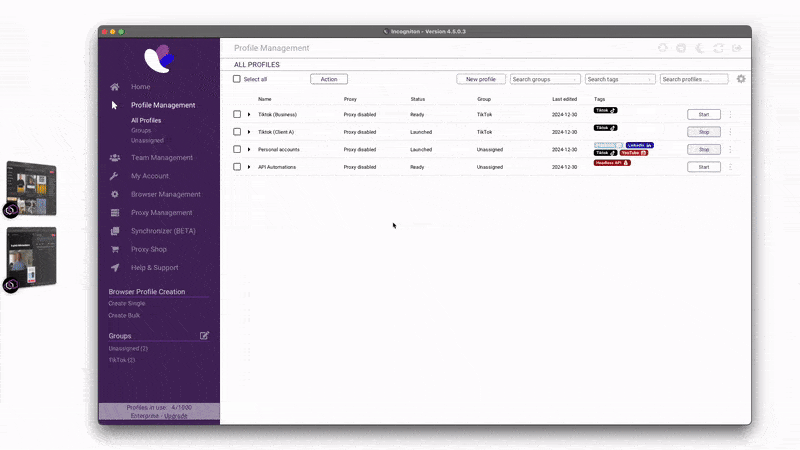
Task: Click the logout icon in header
Action: coord(737,48)
